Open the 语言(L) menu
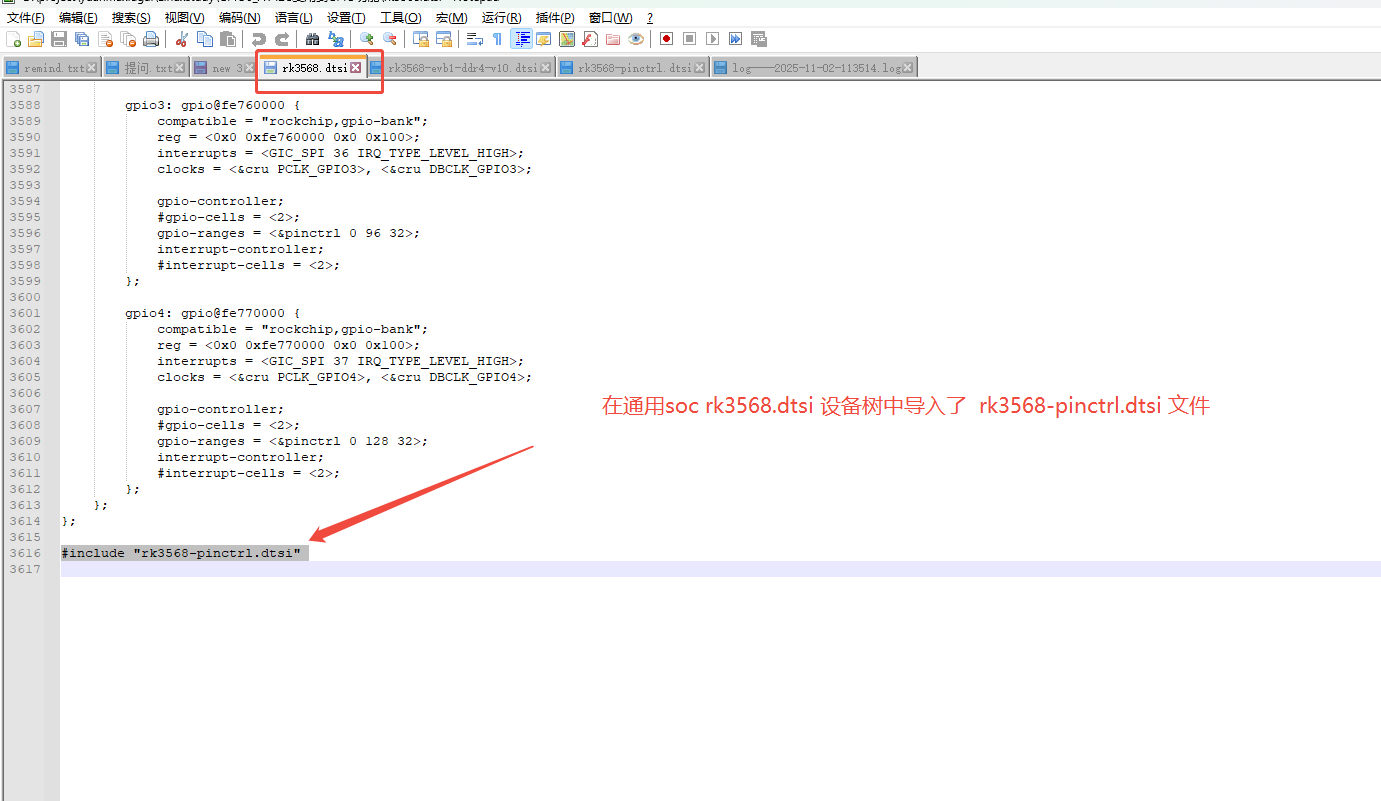This screenshot has height=801, width=1381. coord(293,18)
